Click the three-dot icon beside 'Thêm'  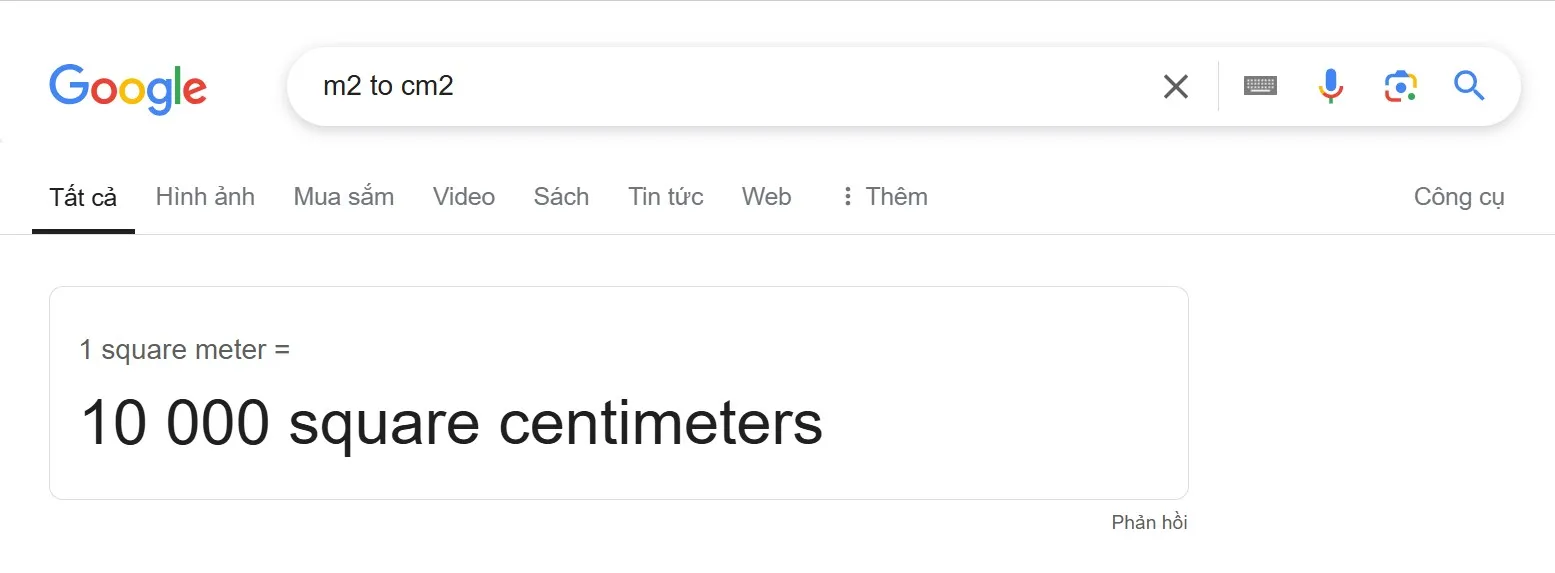coord(847,197)
